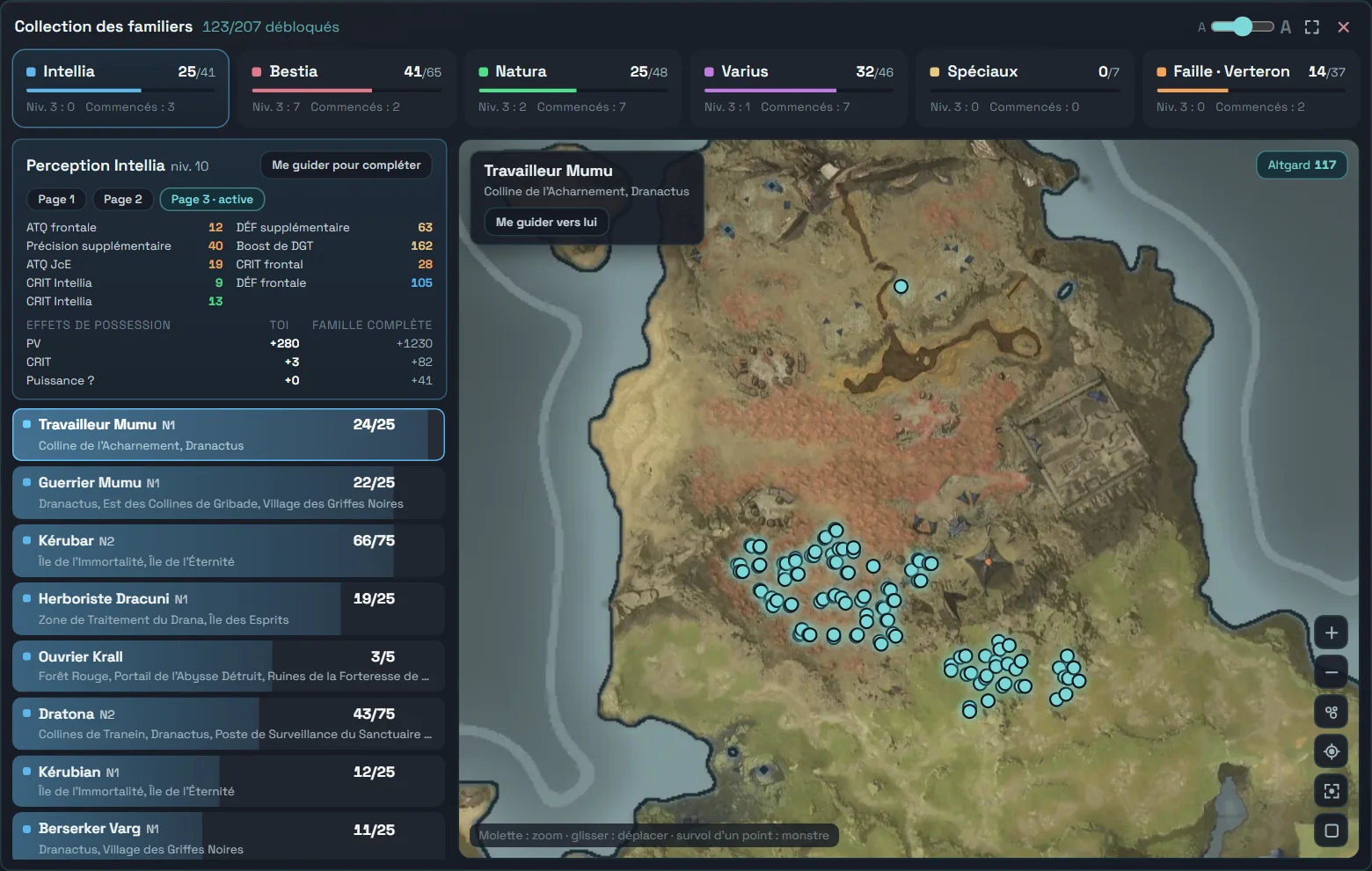This screenshot has height=871, width=1372.
Task: Switch to the Bestia family tab
Action: (x=347, y=88)
